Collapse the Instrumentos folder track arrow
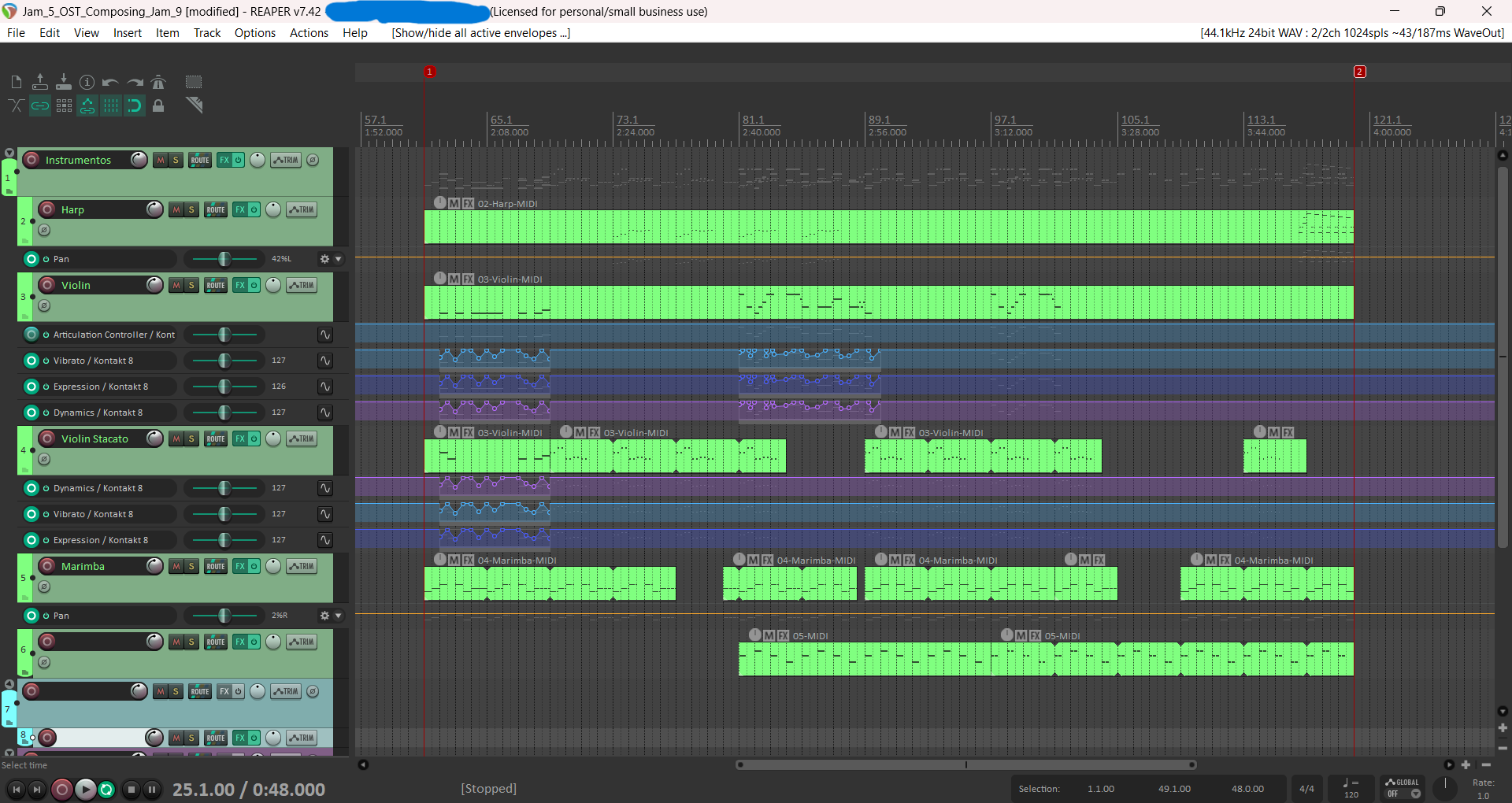The height and width of the screenshot is (803, 1512). (x=9, y=153)
